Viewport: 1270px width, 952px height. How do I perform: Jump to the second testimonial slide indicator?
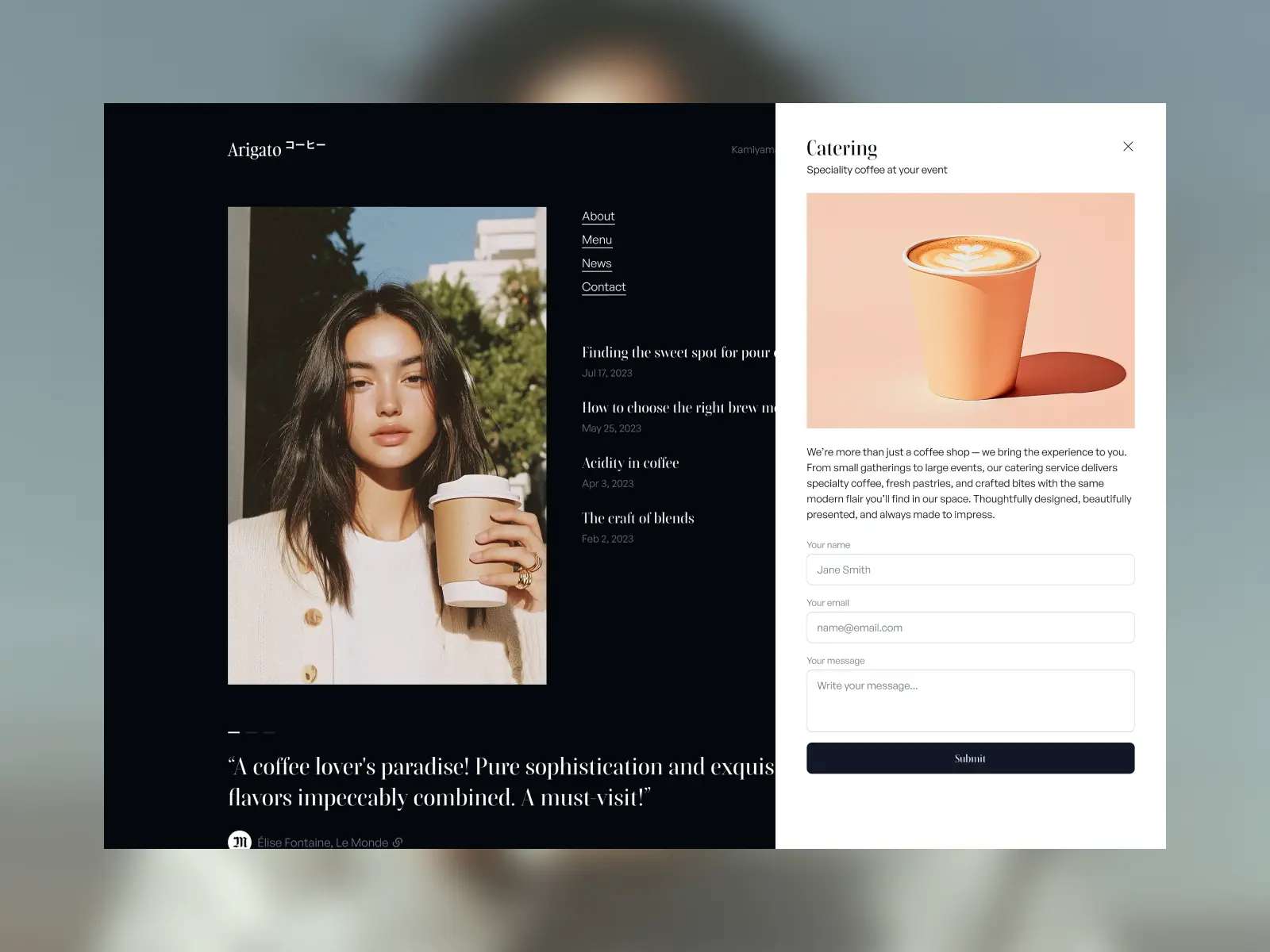[252, 732]
